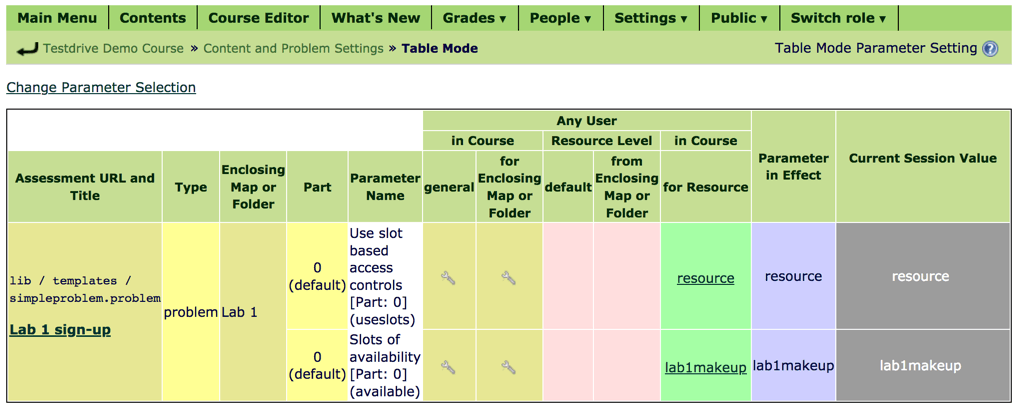
Task: Open the Content and Problem Settings breadcrumb
Action: [293, 49]
